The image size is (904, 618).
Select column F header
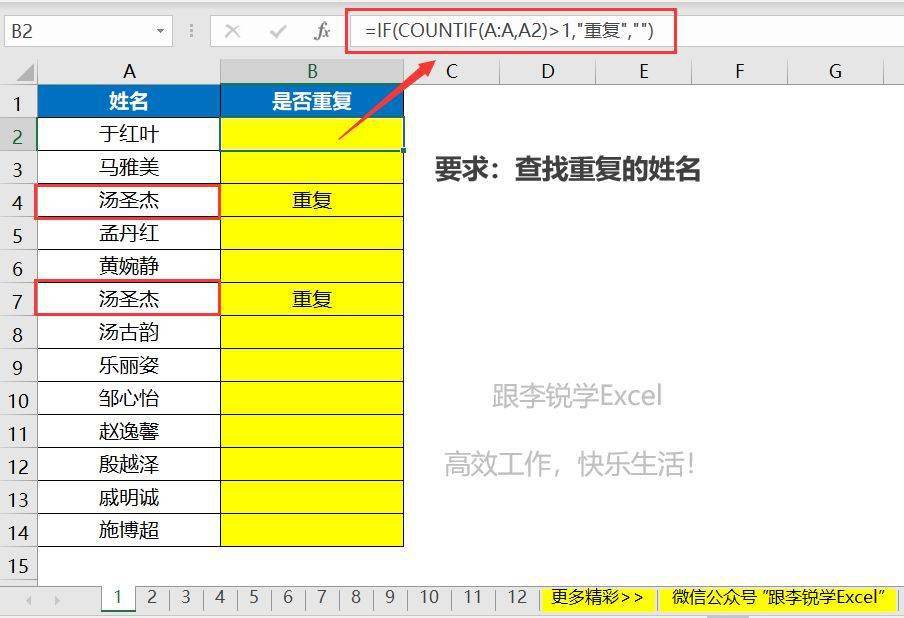[x=739, y=71]
